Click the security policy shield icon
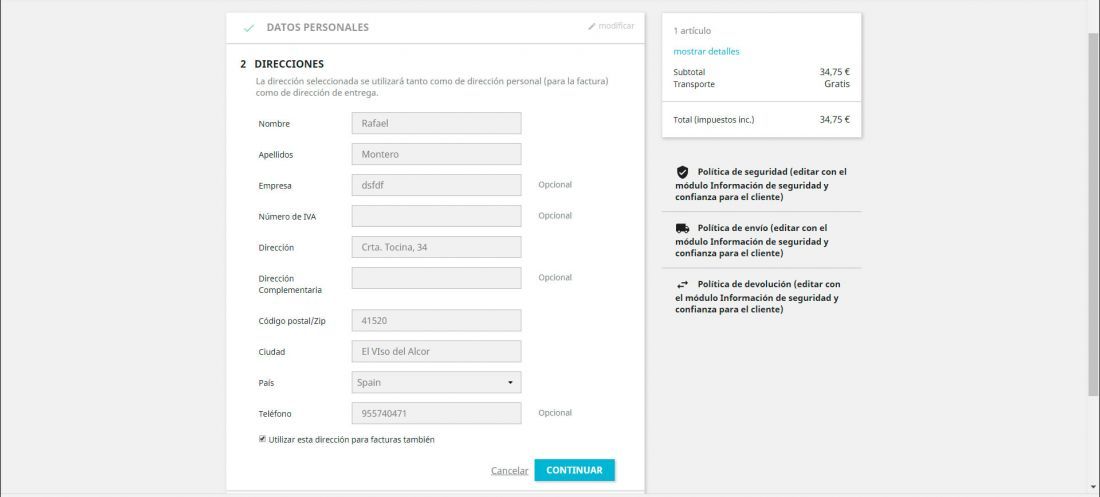The width and height of the screenshot is (1100, 497). [682, 172]
